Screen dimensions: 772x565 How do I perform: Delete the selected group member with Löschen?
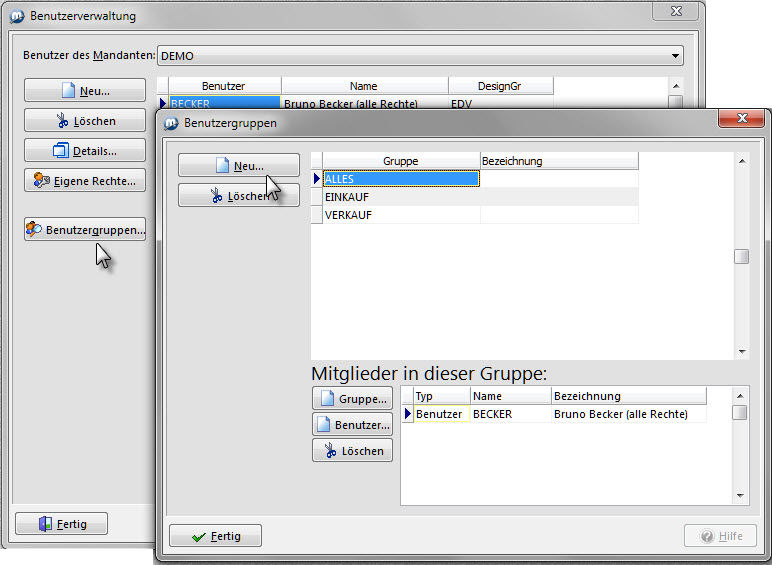352,451
